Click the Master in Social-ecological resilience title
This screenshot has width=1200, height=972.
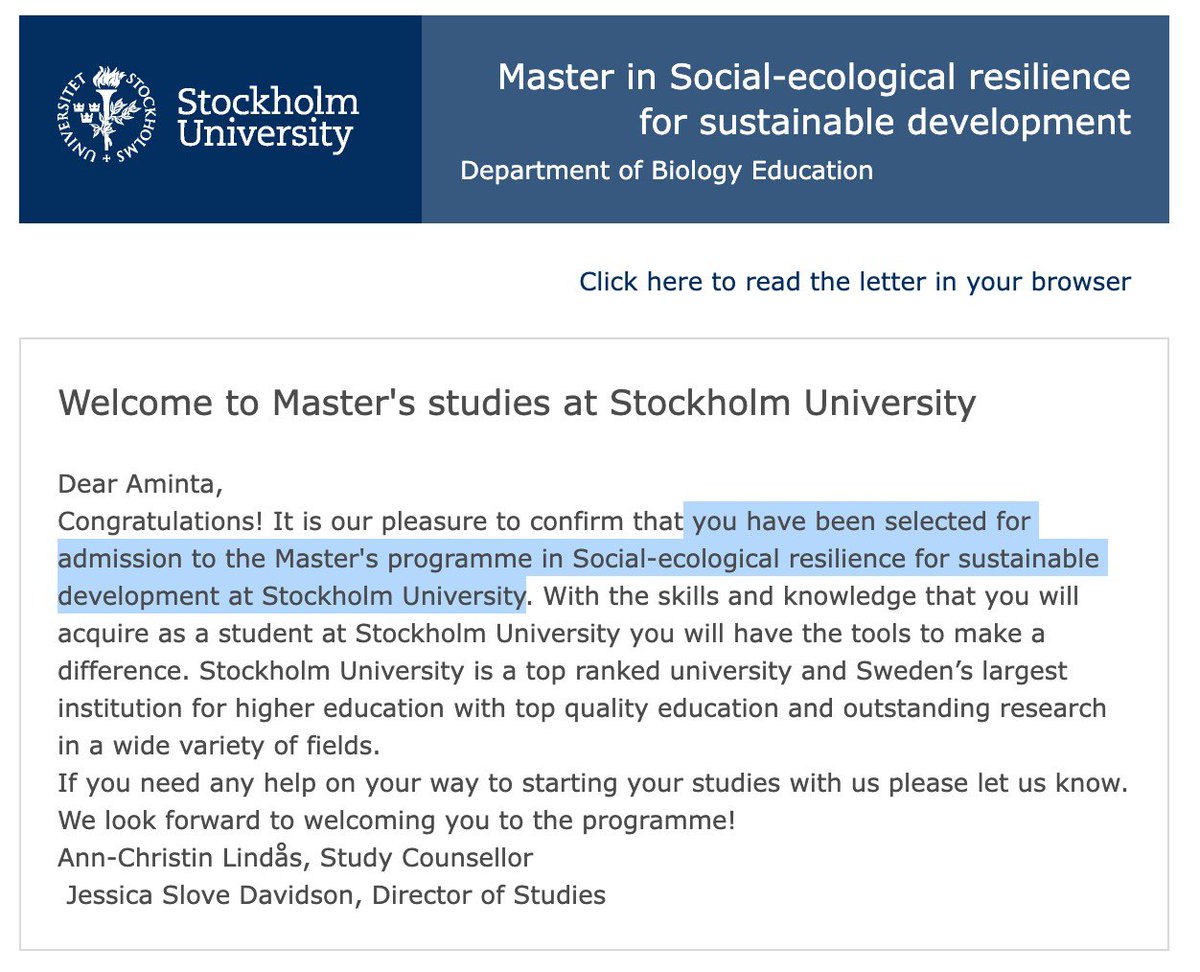pyautogui.click(x=814, y=77)
